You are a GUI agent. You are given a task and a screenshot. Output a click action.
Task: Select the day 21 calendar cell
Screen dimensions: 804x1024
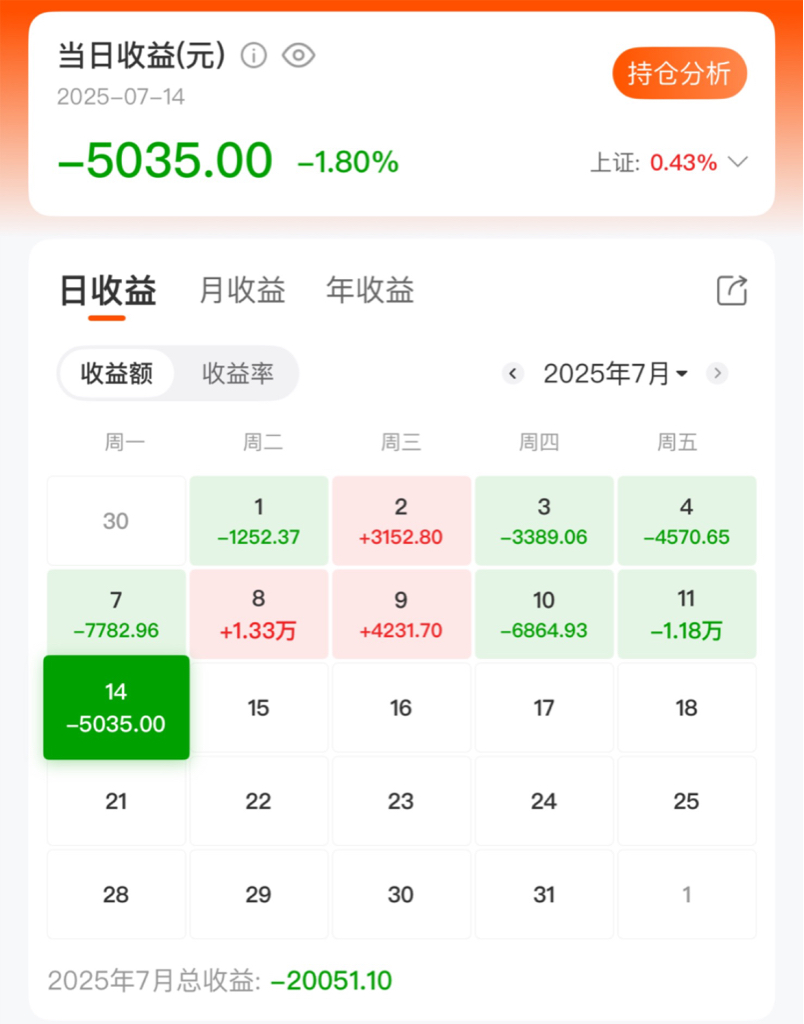pyautogui.click(x=116, y=801)
